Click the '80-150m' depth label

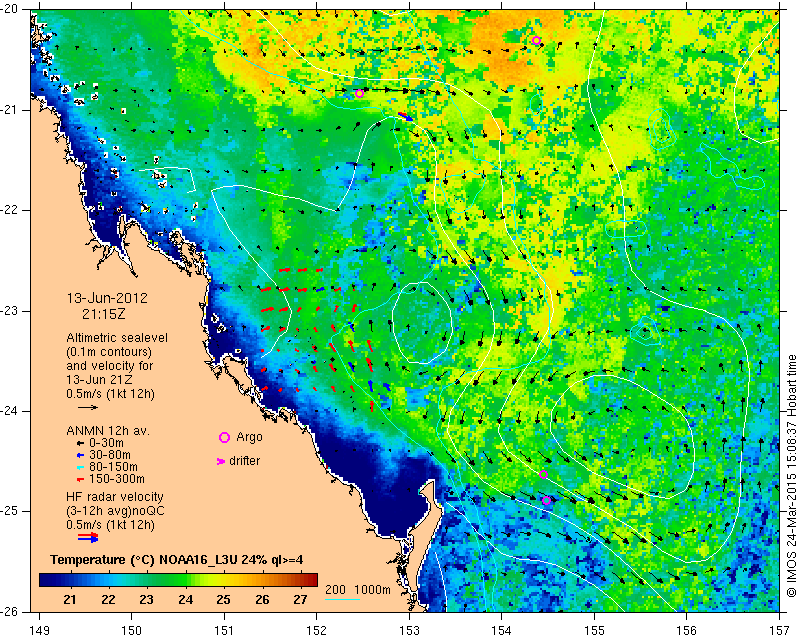pyautogui.click(x=113, y=467)
